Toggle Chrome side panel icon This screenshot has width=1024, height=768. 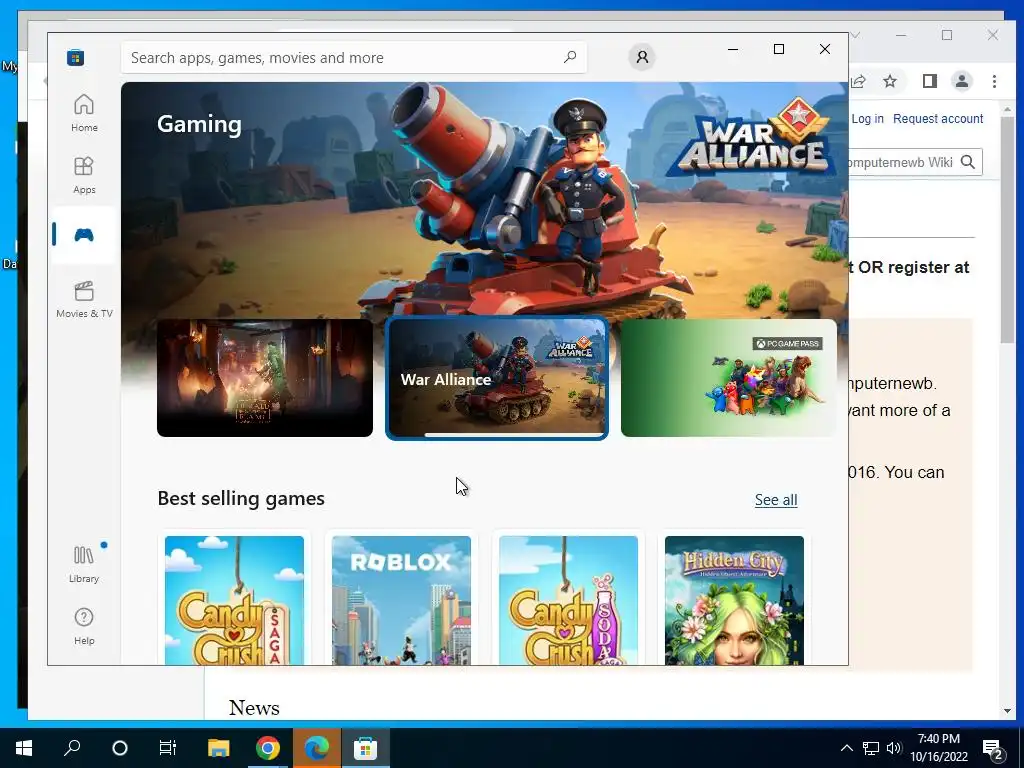click(929, 81)
